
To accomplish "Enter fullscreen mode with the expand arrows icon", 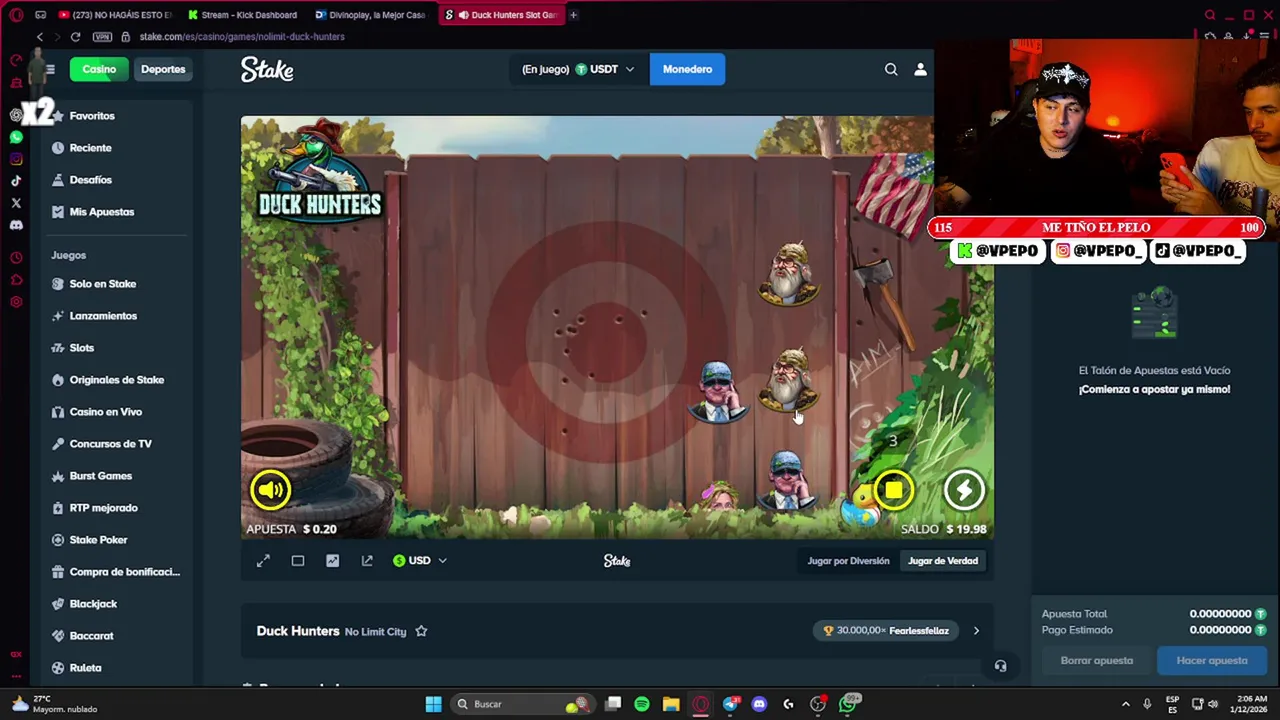I will [x=263, y=561].
